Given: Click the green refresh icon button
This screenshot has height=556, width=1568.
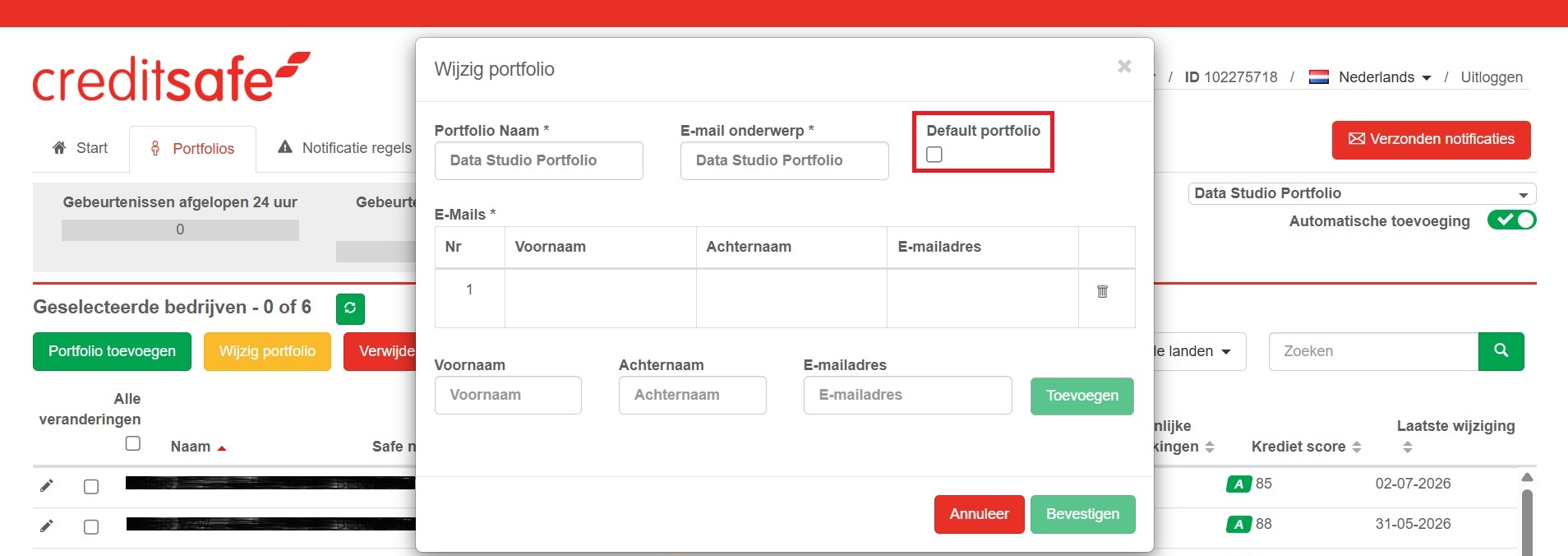Looking at the screenshot, I should pyautogui.click(x=350, y=308).
